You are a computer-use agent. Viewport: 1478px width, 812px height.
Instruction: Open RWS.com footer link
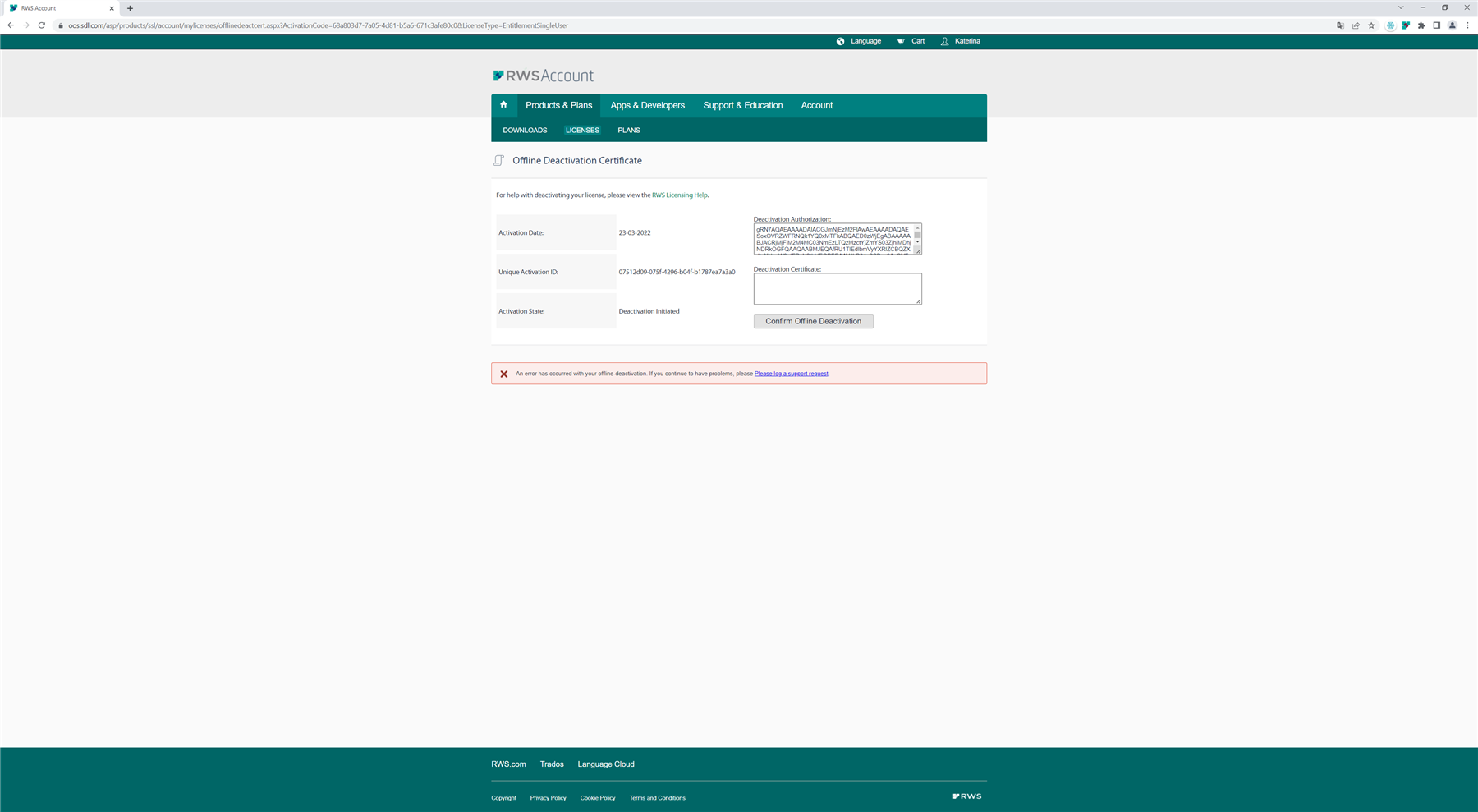click(x=508, y=764)
